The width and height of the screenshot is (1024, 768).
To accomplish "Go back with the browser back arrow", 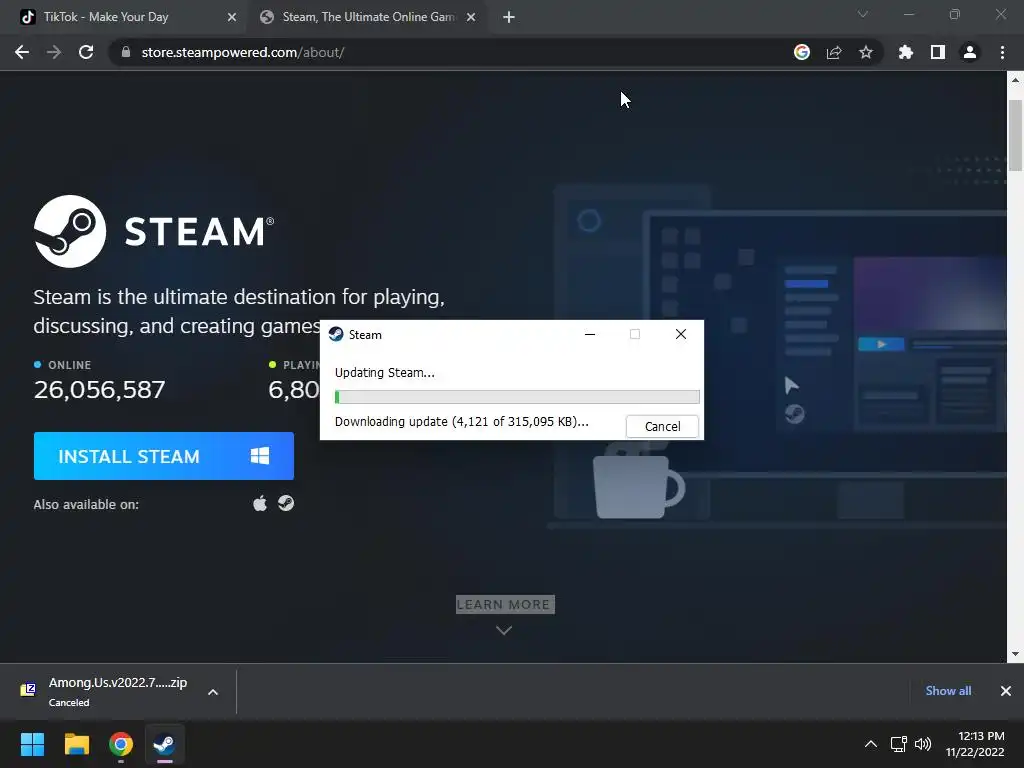I will pos(22,52).
